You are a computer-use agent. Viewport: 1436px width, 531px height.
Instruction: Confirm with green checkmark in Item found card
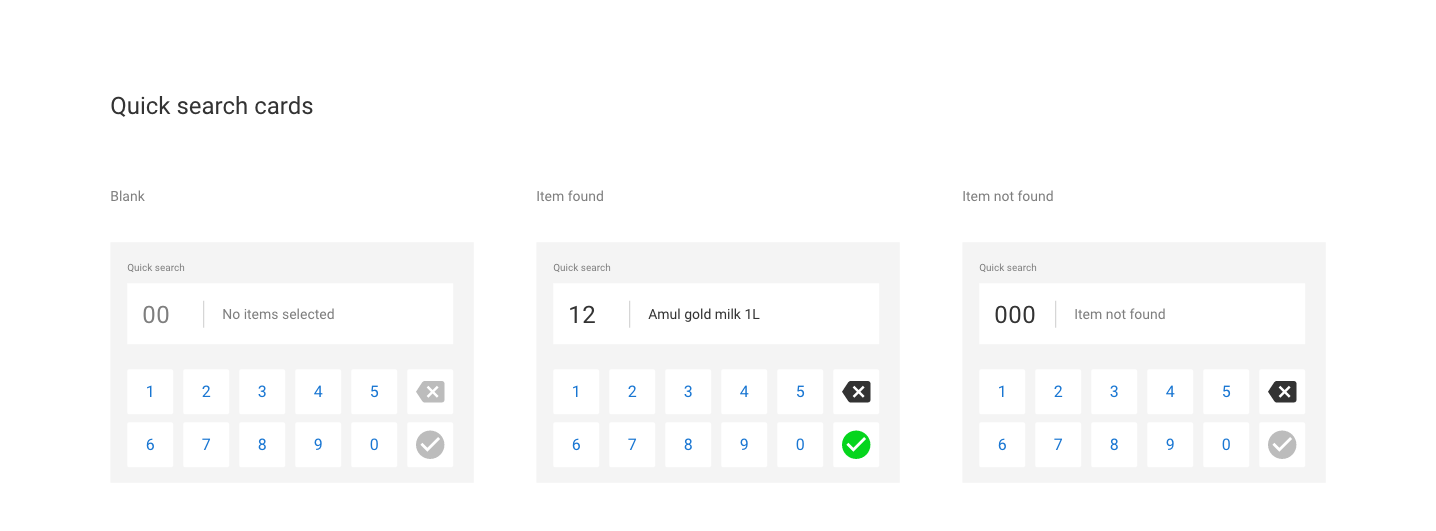(x=856, y=445)
